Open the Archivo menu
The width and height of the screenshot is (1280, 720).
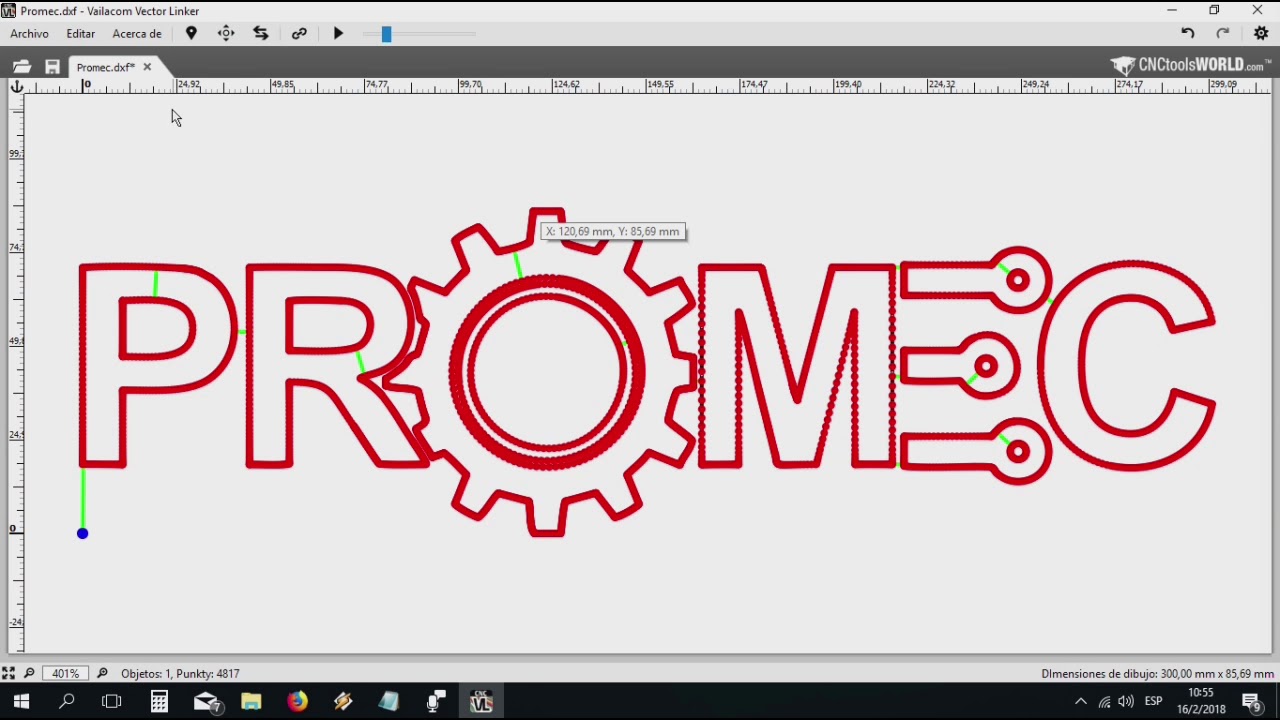click(29, 34)
